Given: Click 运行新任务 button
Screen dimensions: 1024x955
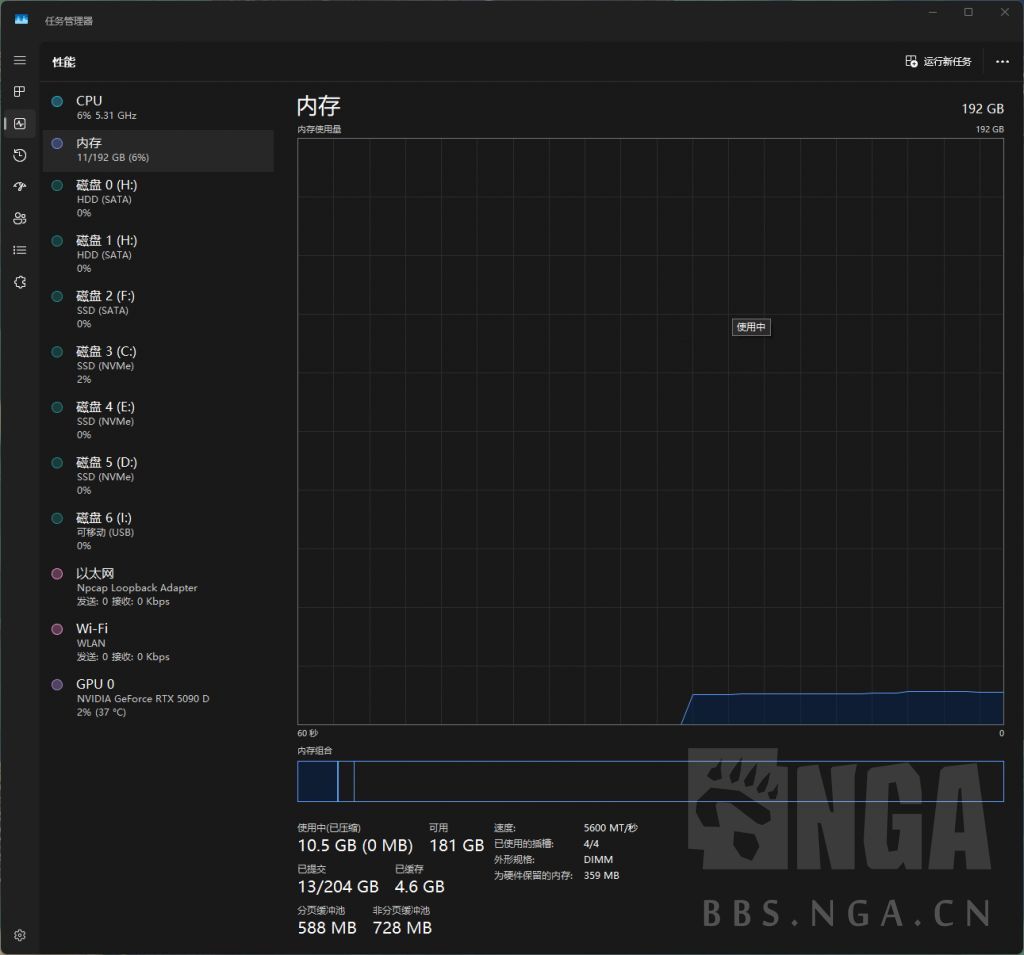Looking at the screenshot, I should [x=938, y=62].
